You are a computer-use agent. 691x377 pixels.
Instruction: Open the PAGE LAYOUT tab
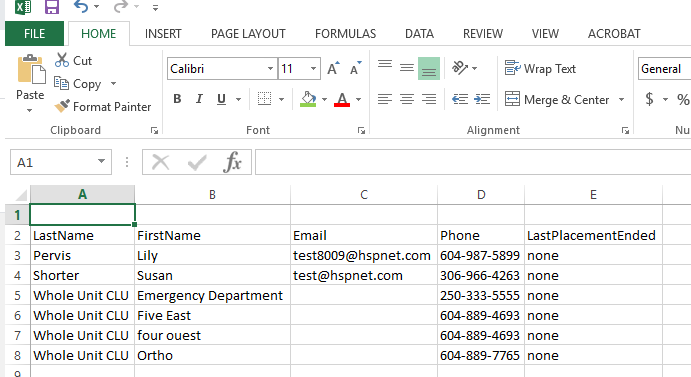point(248,34)
